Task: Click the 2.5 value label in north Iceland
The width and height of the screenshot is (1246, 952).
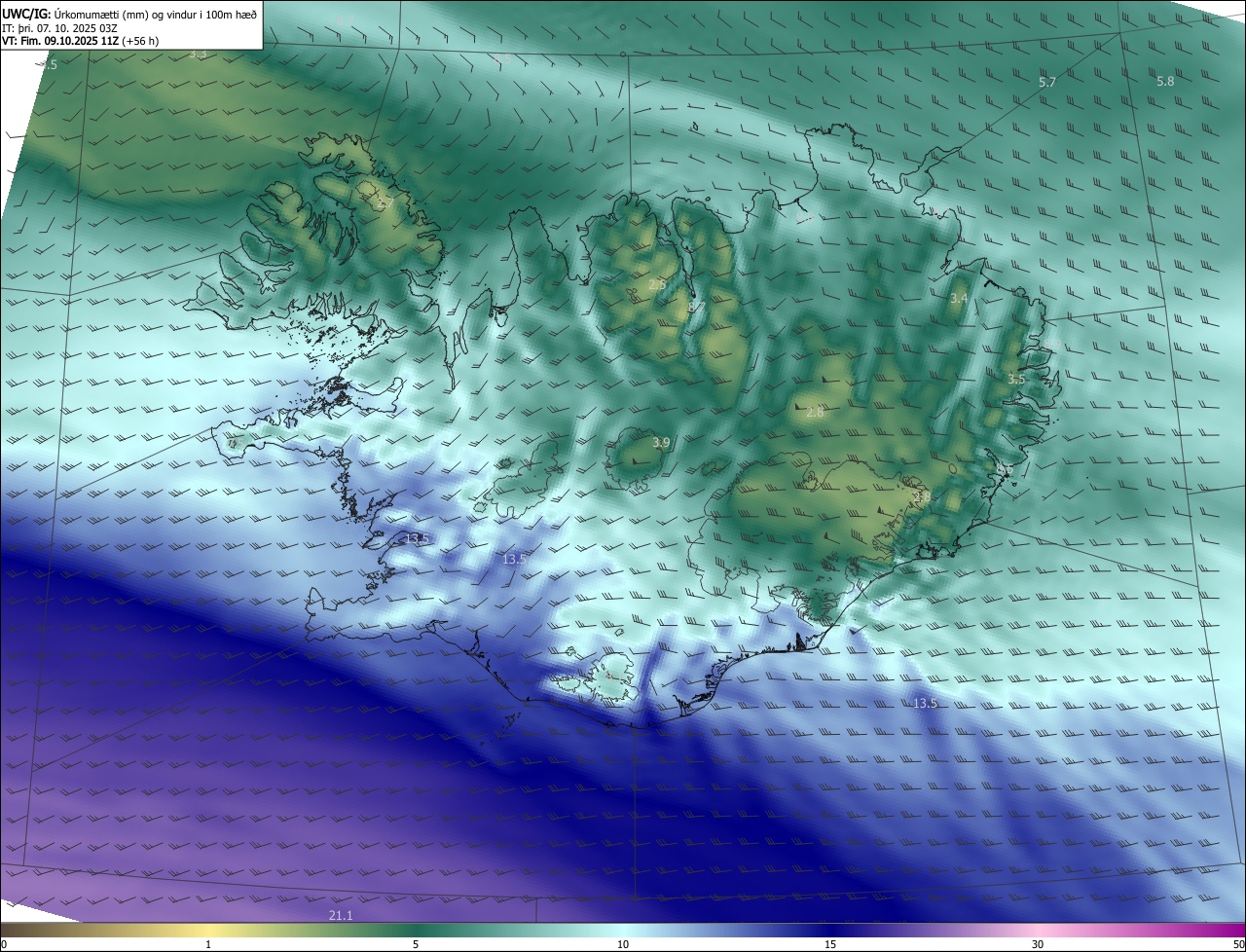Action: tap(657, 284)
